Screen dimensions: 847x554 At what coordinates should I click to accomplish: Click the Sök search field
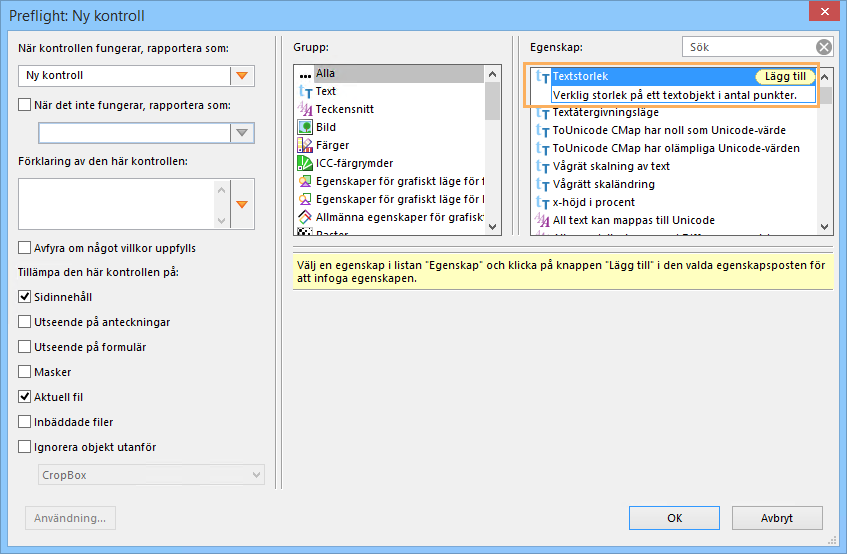[750, 47]
